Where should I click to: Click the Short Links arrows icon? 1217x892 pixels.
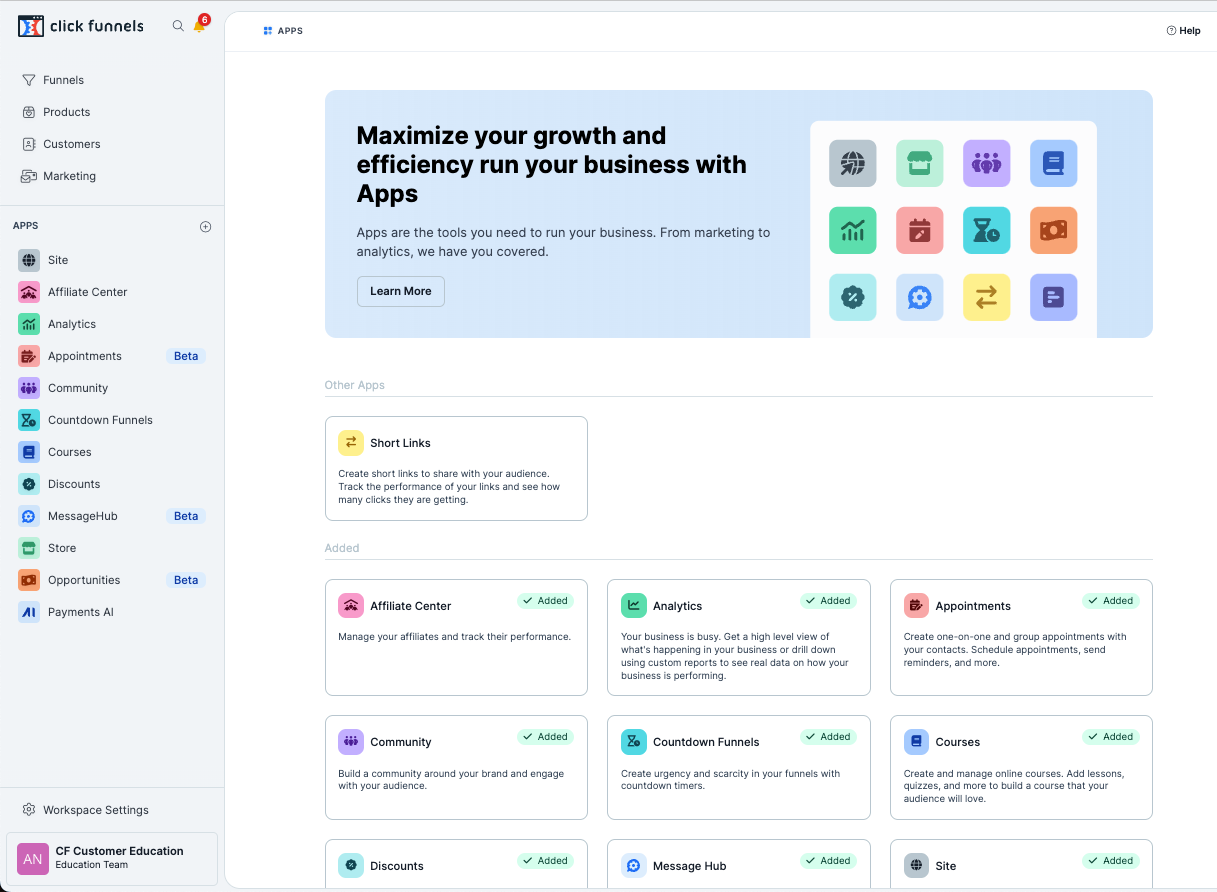[350, 440]
